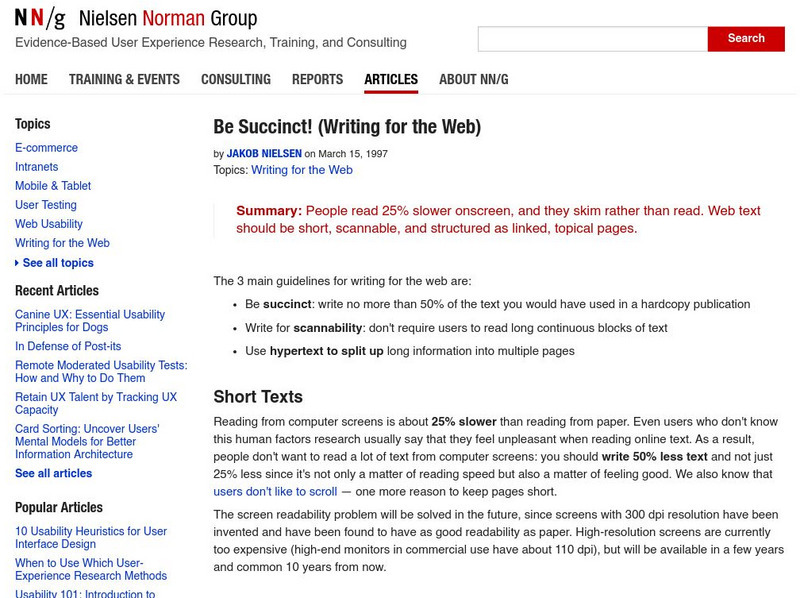The height and width of the screenshot is (598, 800).
Task: Open In Defense of Post-its article
Action: (68, 346)
